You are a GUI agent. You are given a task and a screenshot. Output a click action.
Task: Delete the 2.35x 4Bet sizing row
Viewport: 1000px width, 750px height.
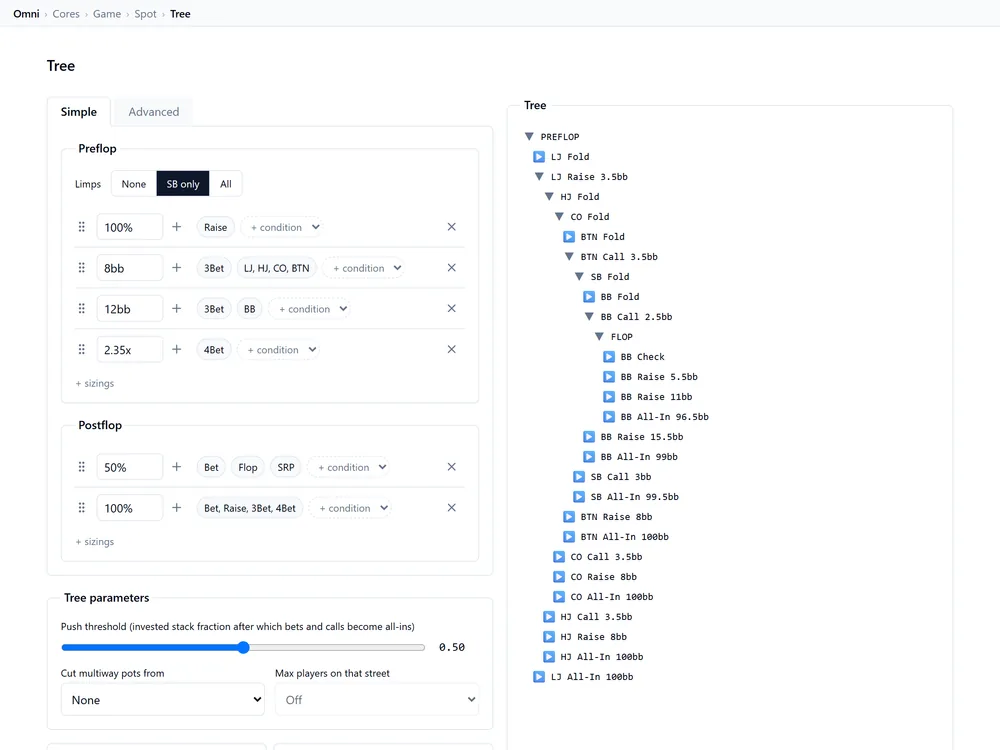(x=452, y=349)
